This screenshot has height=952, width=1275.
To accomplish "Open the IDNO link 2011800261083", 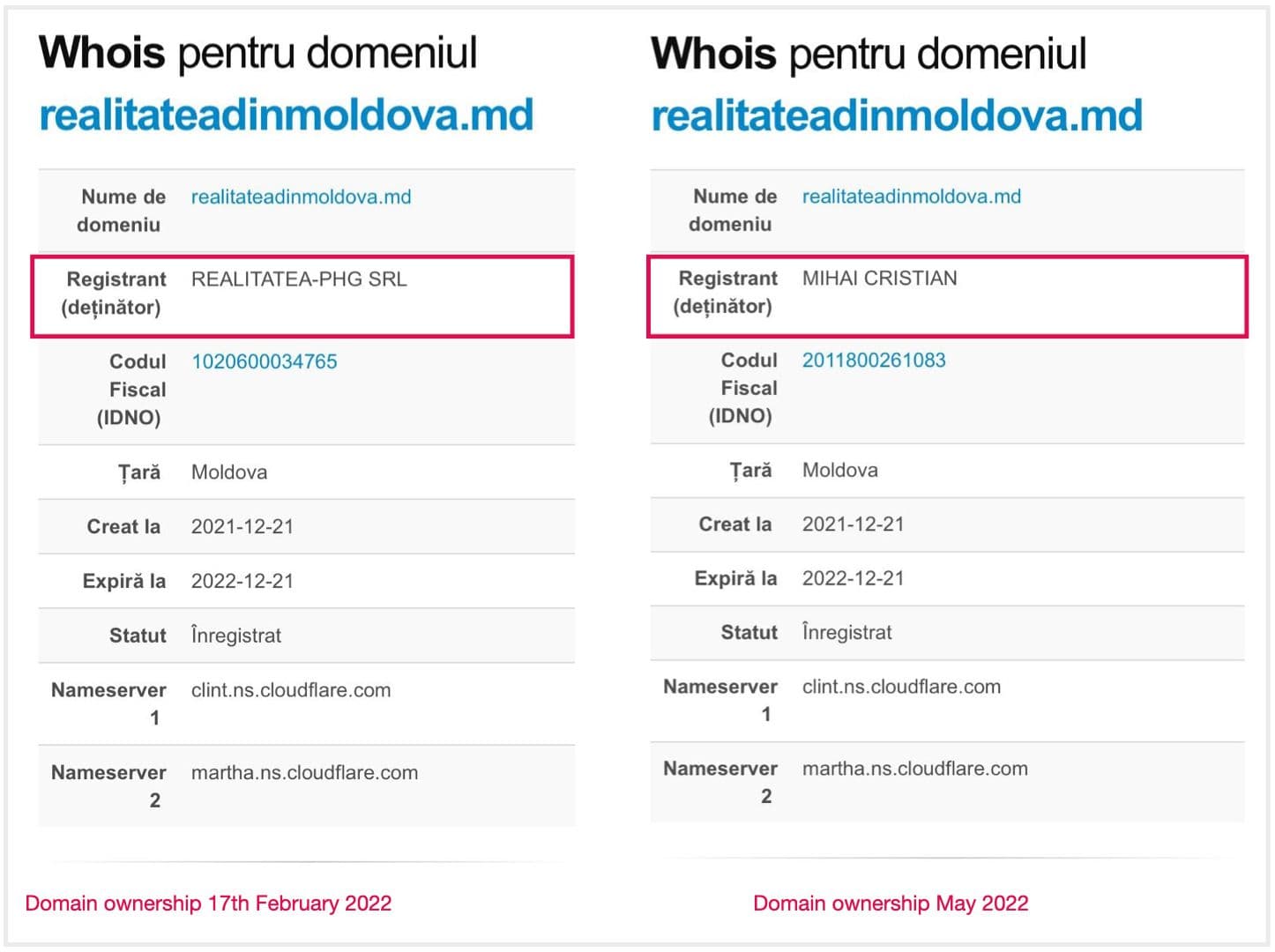I will click(873, 360).
